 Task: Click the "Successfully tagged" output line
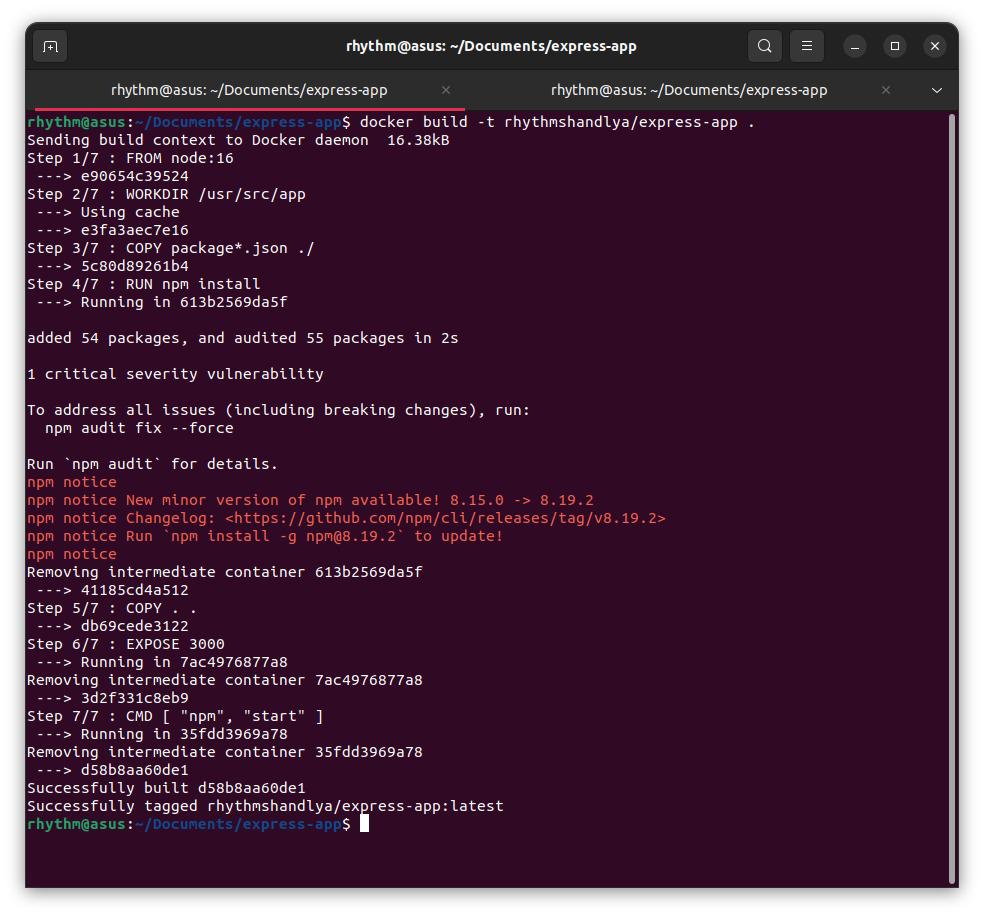(x=265, y=806)
